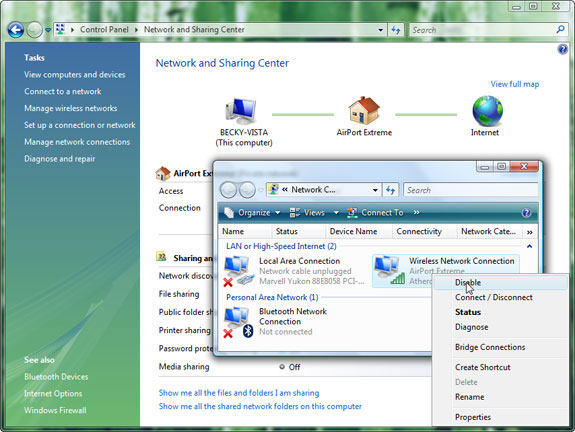
Task: Show more columns chevron in header row
Action: click(x=530, y=232)
